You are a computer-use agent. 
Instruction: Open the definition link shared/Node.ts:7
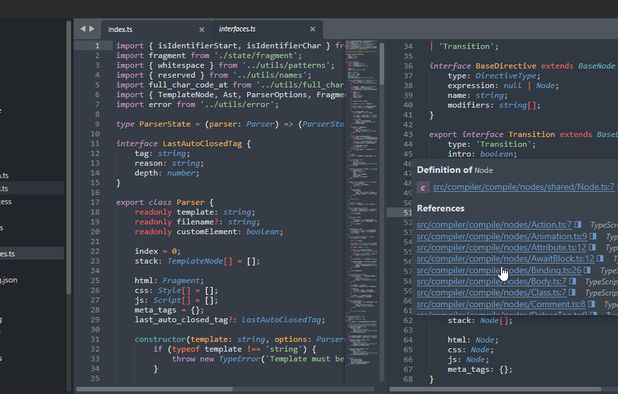pos(523,187)
